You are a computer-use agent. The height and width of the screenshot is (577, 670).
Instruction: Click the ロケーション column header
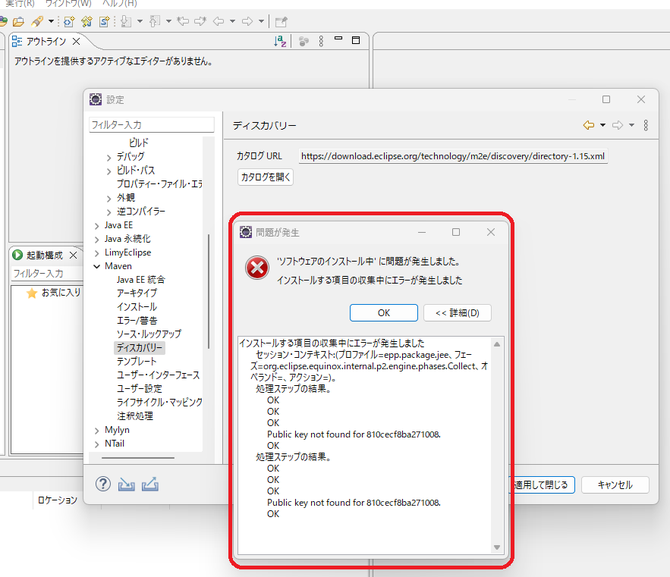tap(58, 500)
